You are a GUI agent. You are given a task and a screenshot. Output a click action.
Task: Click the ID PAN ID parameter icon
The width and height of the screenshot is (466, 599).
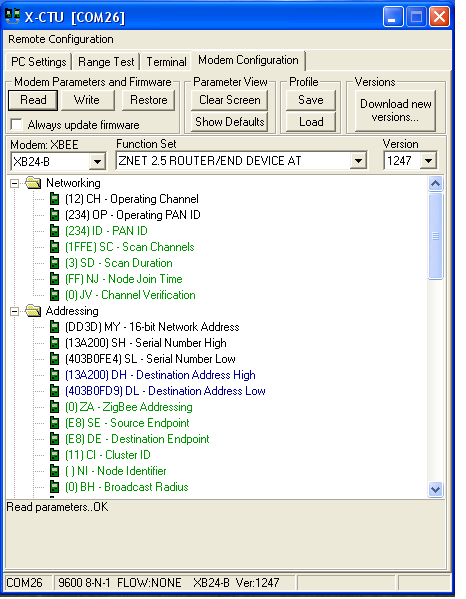coord(55,231)
